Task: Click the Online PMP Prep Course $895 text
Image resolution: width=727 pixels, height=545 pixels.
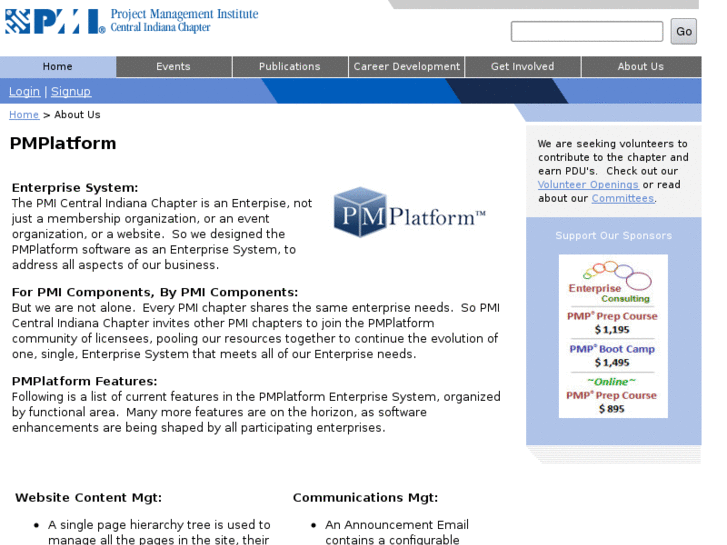Action: tap(612, 395)
